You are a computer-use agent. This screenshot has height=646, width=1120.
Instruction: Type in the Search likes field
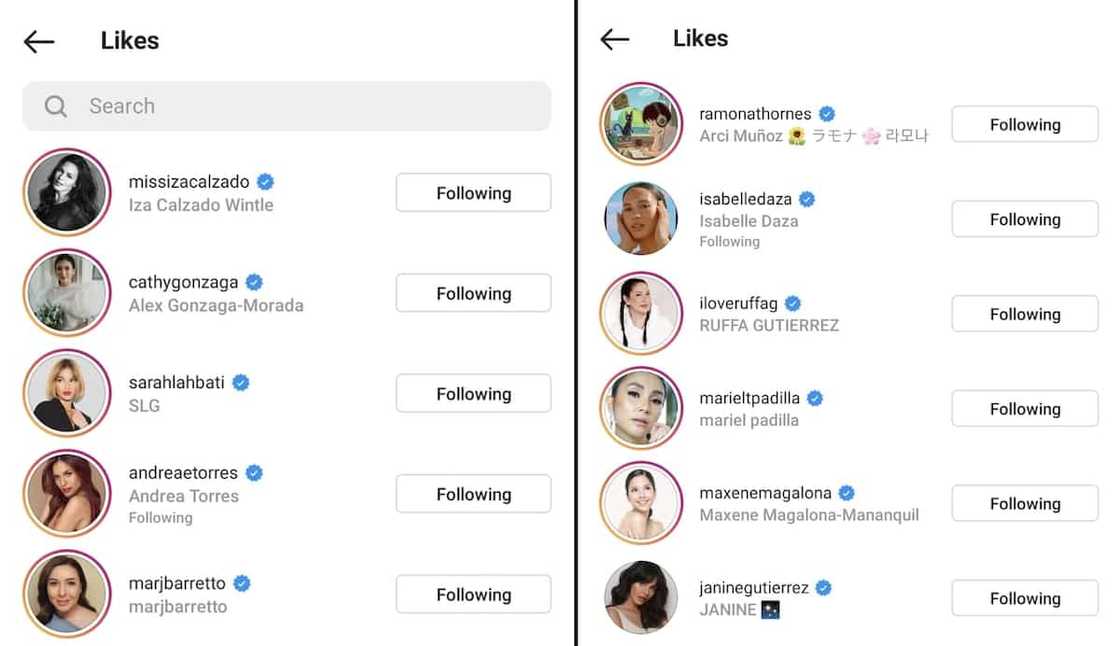tap(300, 106)
